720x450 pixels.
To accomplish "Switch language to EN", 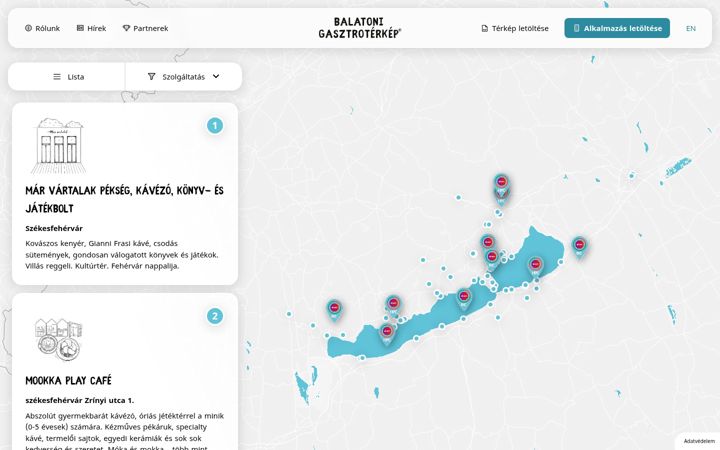I will click(691, 28).
